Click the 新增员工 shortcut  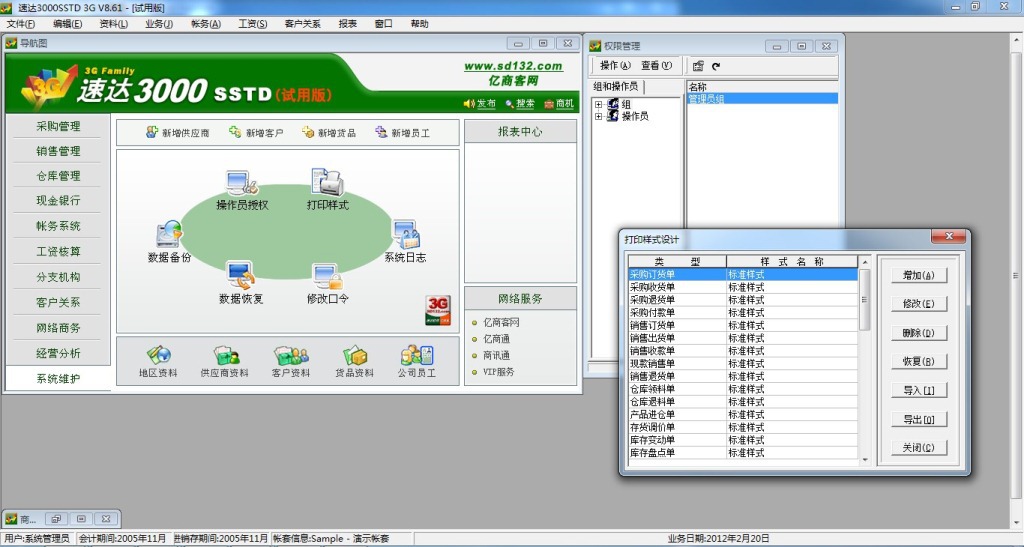tap(402, 133)
